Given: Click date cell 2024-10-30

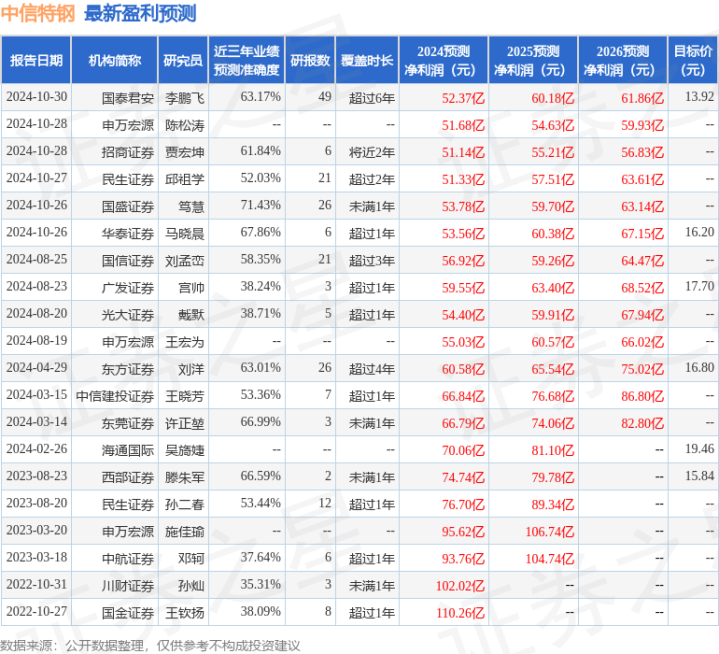Looking at the screenshot, I should pos(37,97).
